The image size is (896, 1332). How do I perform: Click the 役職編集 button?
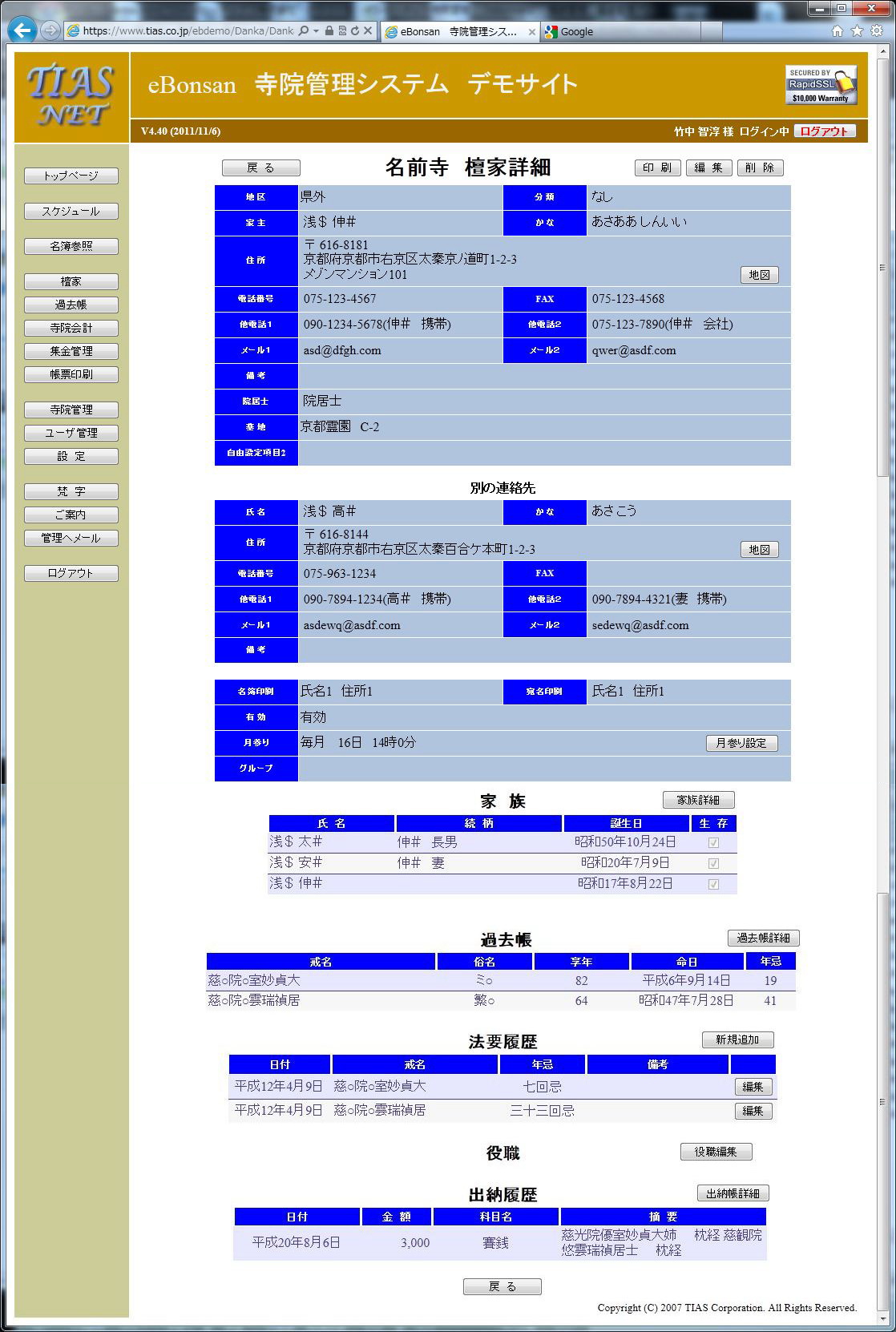point(716,1152)
